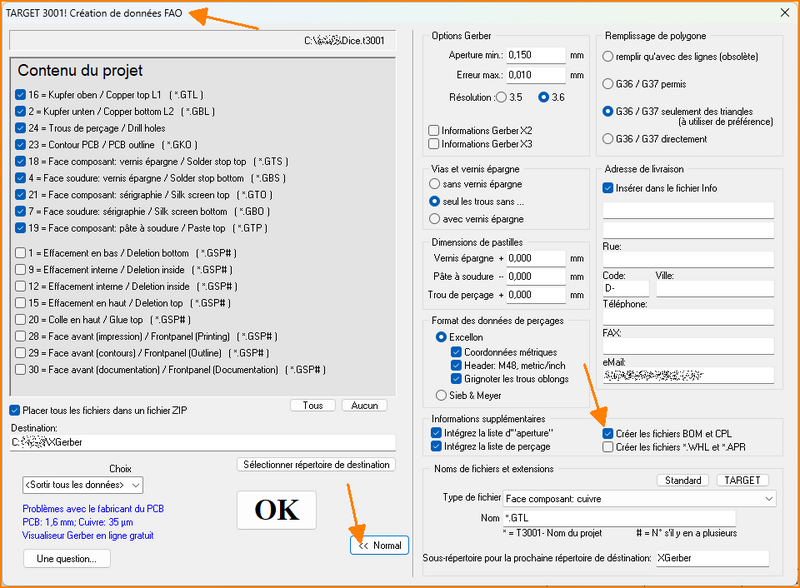Apply the TARGET filename preset
800x588 pixels.
[743, 480]
